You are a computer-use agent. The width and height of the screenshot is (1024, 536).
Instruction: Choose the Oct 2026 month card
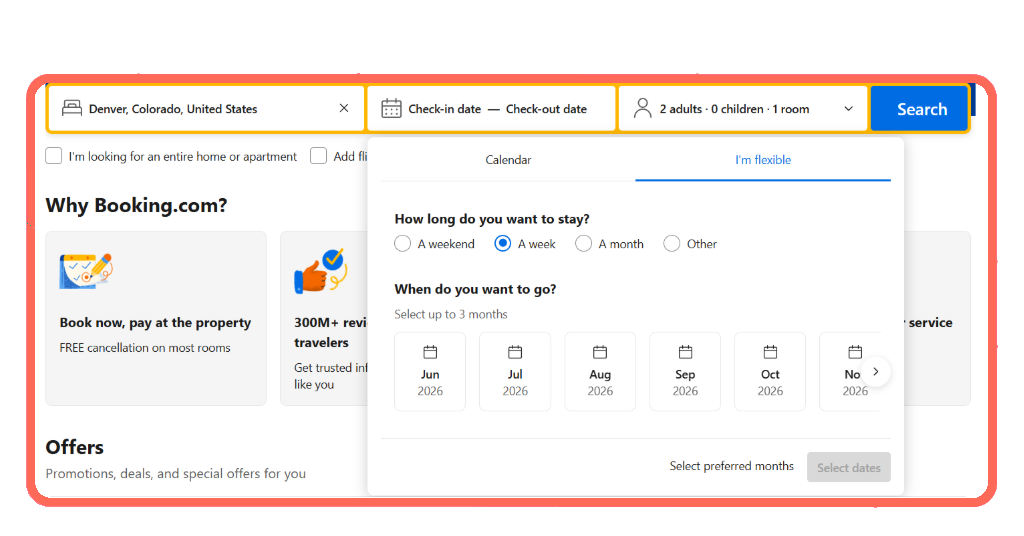pos(770,371)
